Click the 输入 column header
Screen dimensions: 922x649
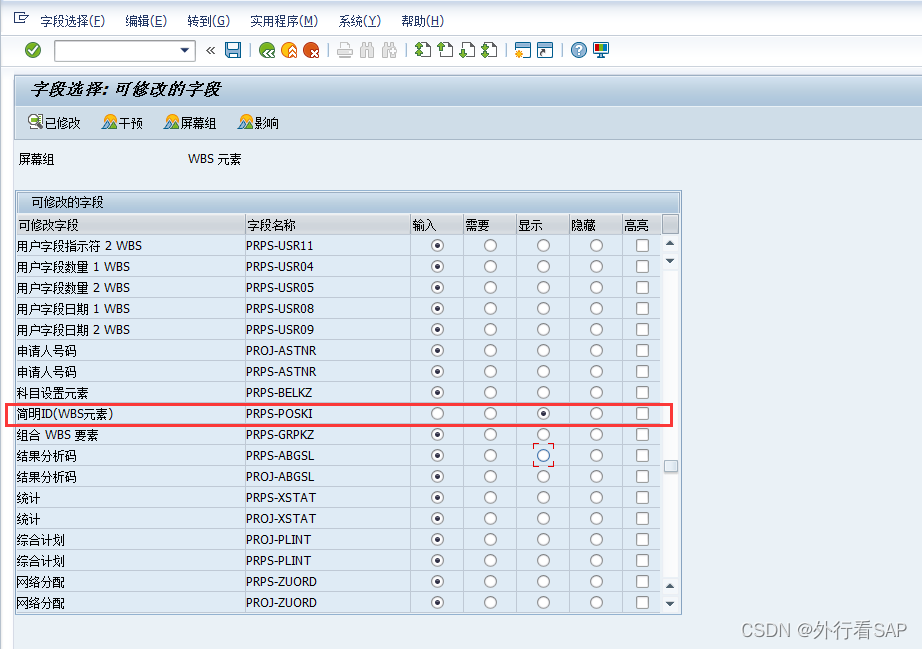click(x=437, y=225)
